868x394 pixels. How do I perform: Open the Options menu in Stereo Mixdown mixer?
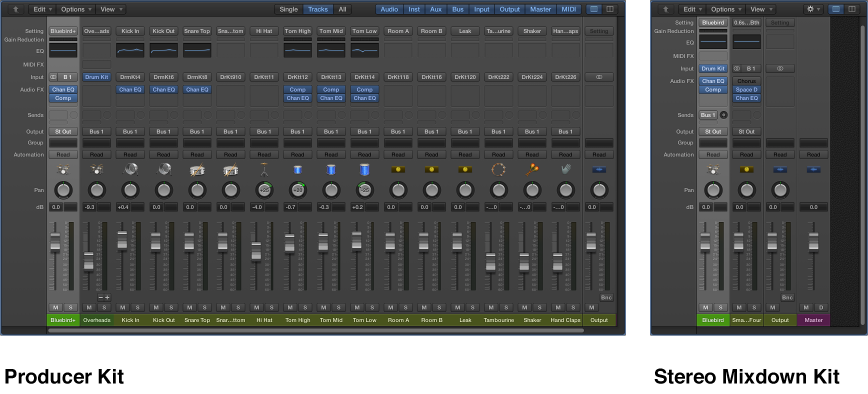[726, 9]
